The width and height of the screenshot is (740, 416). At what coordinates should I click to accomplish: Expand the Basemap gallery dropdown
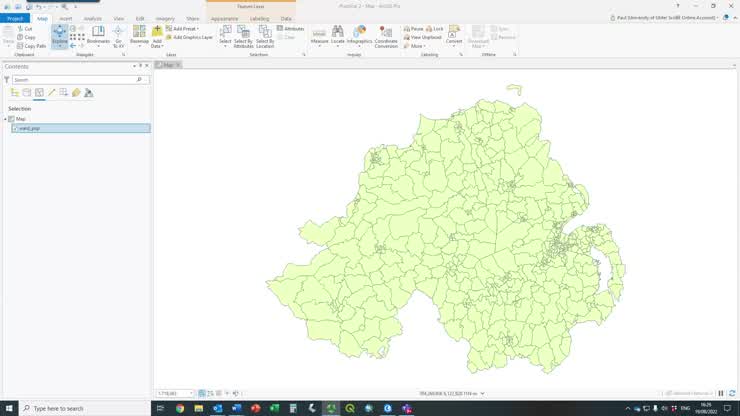click(139, 44)
